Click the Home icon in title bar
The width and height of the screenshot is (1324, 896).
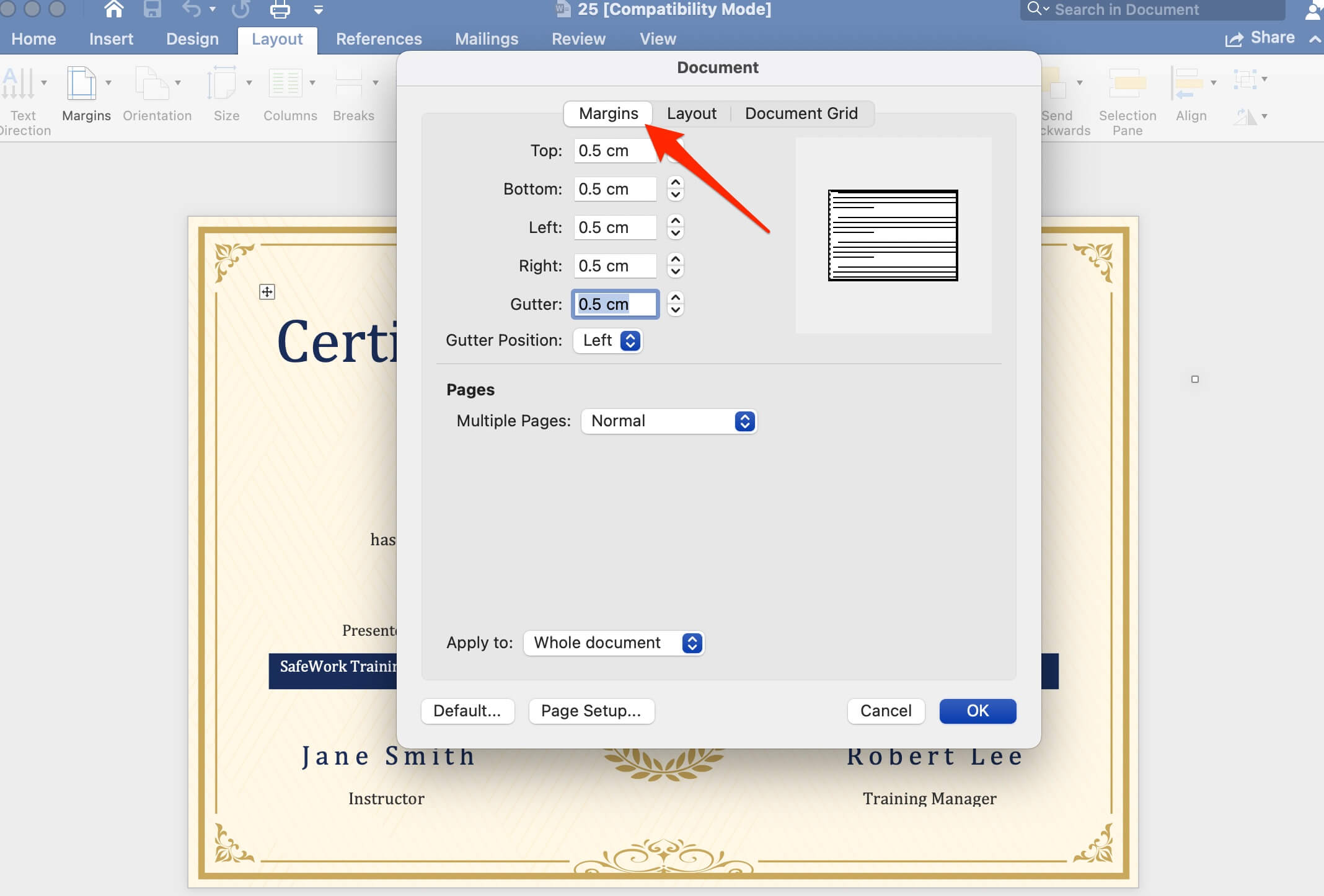(113, 9)
